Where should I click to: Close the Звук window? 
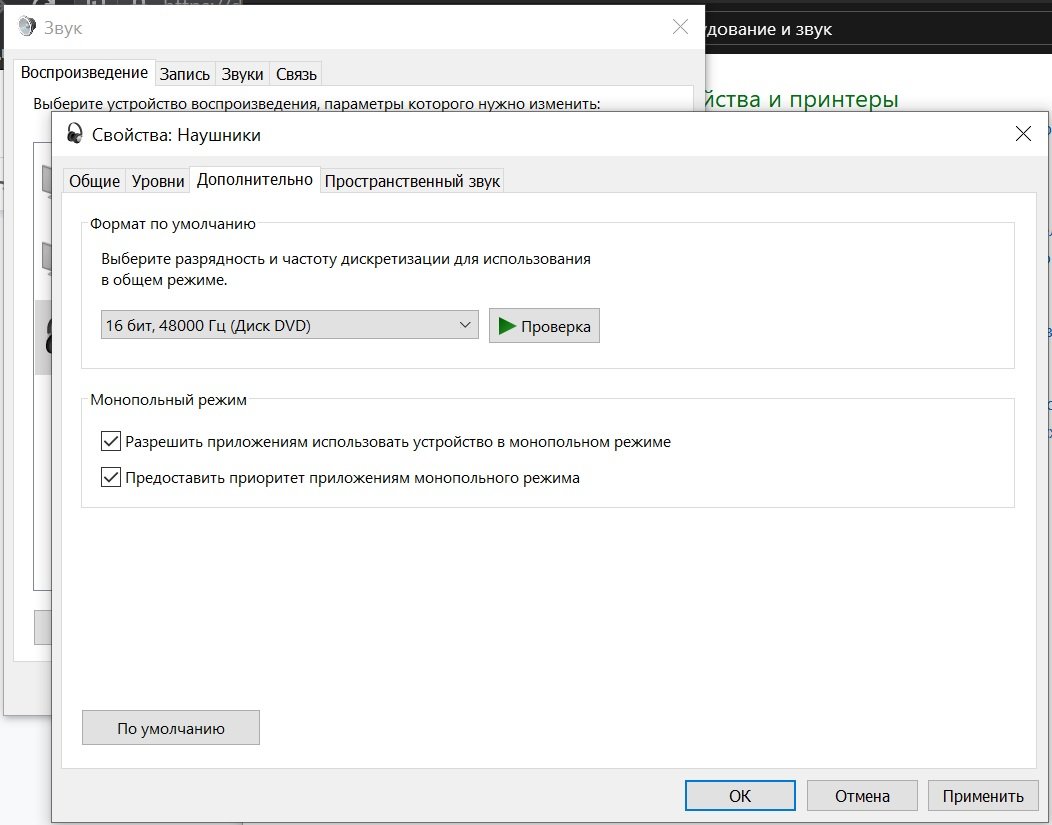(x=680, y=27)
